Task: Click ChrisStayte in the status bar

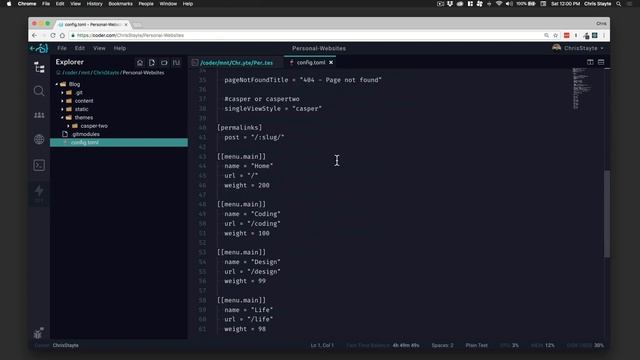Action: (65, 345)
